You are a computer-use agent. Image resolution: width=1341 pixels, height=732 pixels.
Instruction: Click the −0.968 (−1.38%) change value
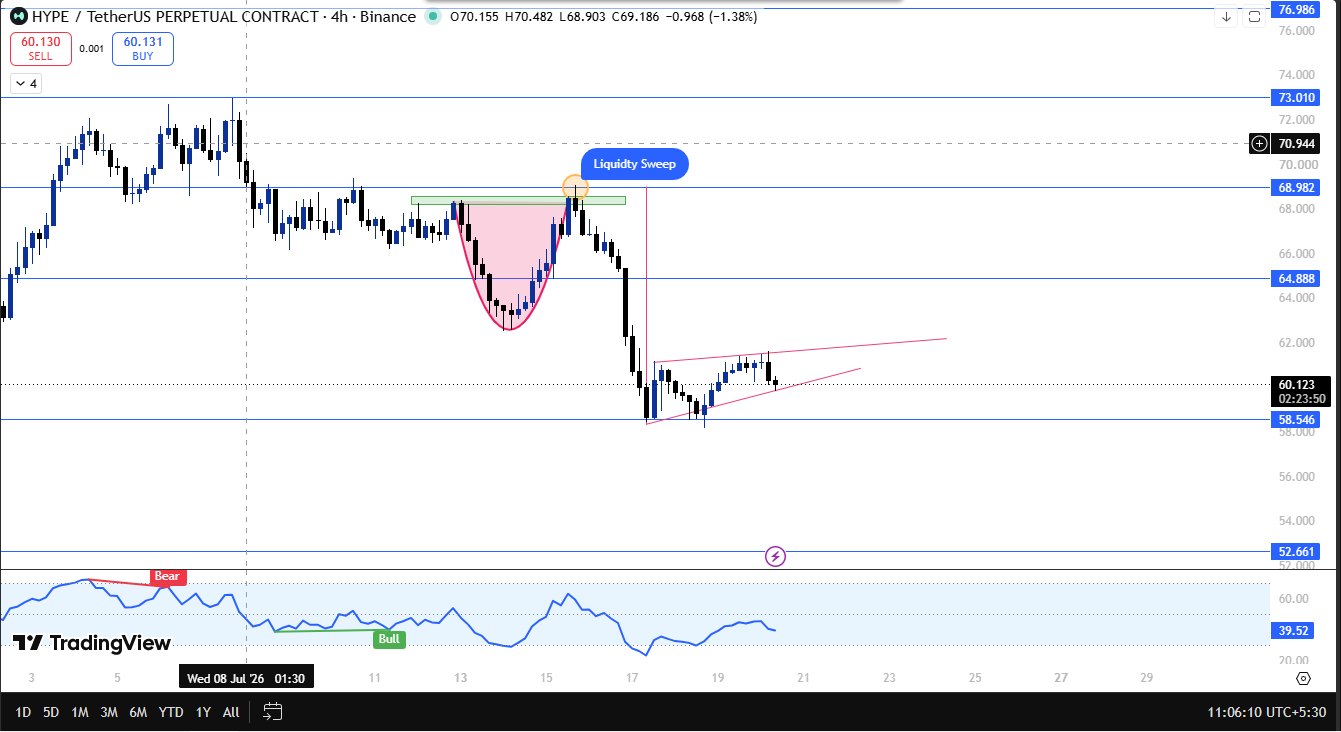[710, 17]
